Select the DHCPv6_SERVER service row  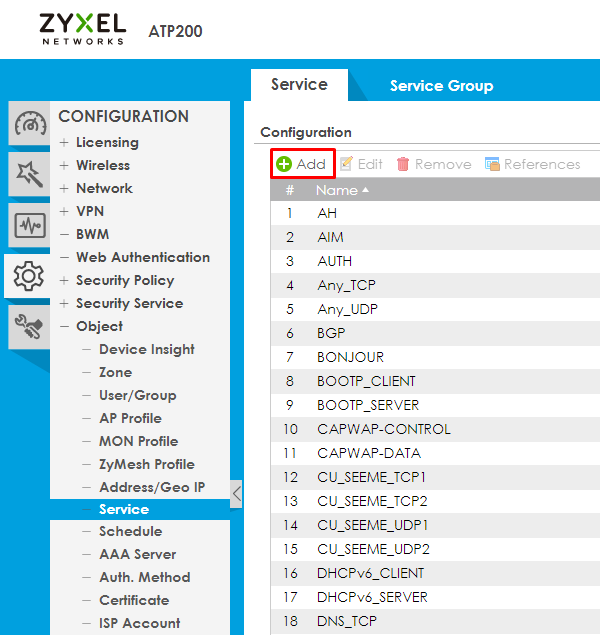pos(435,597)
